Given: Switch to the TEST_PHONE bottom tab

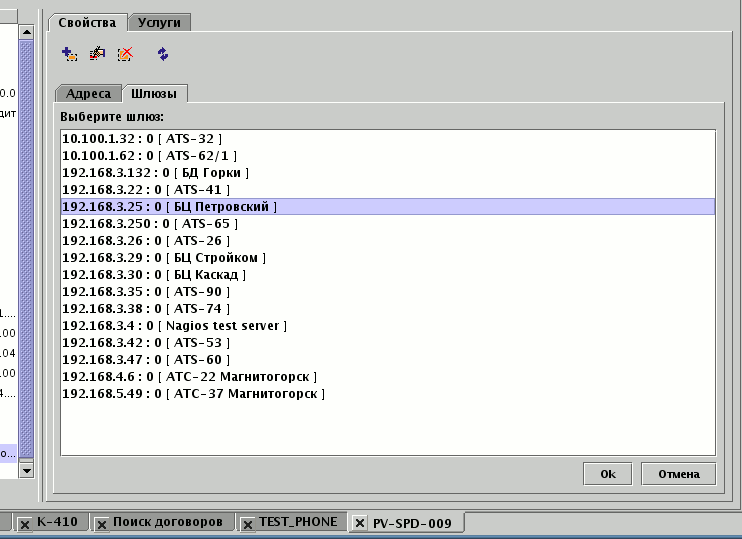Looking at the screenshot, I should coord(298,522).
